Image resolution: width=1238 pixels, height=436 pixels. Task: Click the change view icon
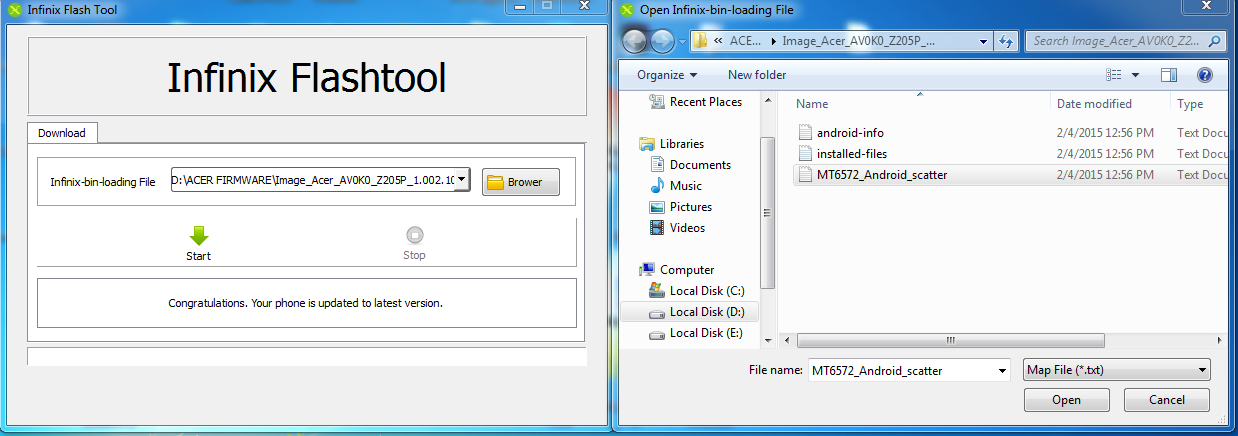point(1114,75)
